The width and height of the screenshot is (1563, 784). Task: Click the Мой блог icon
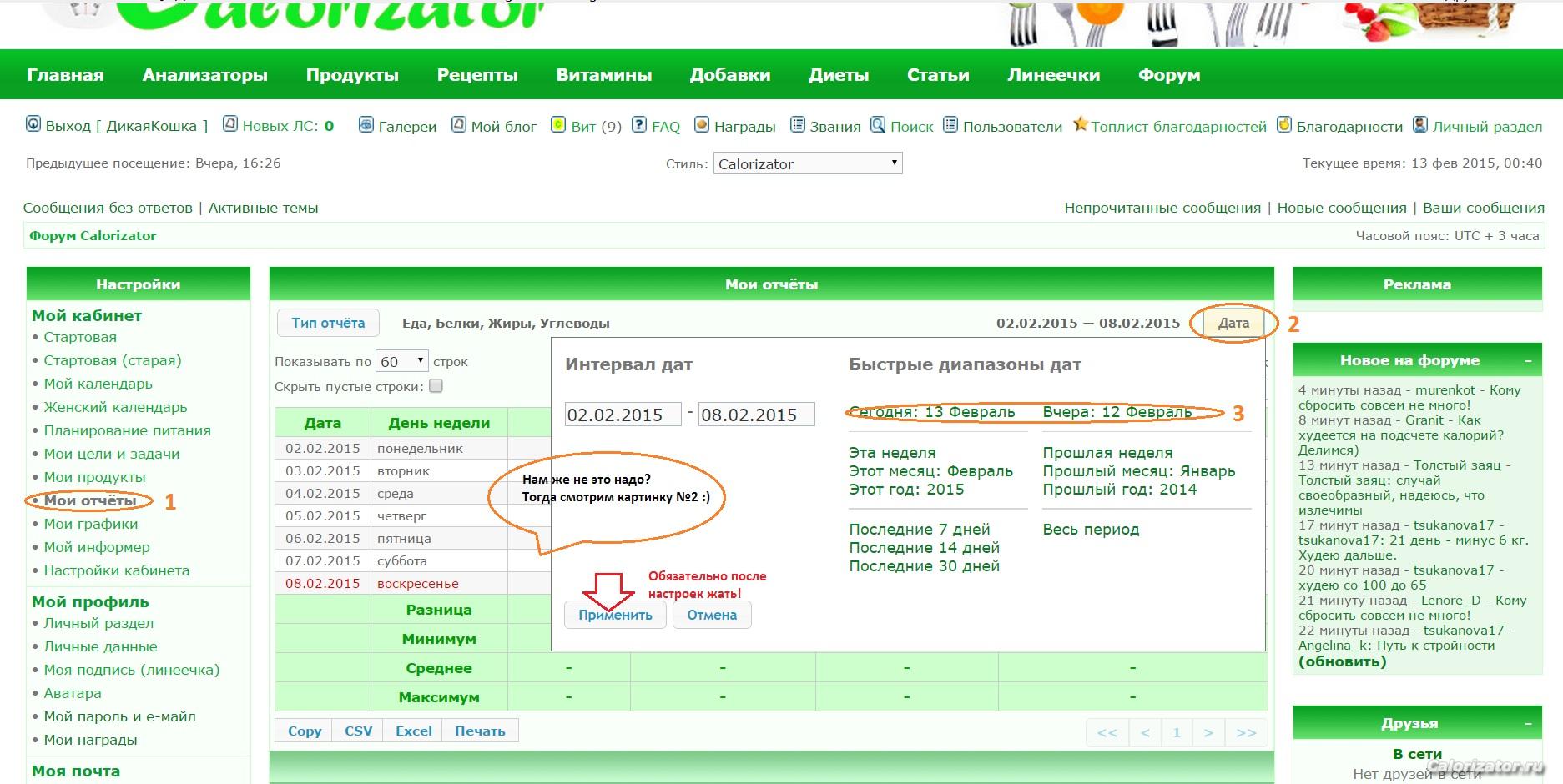coord(459,125)
